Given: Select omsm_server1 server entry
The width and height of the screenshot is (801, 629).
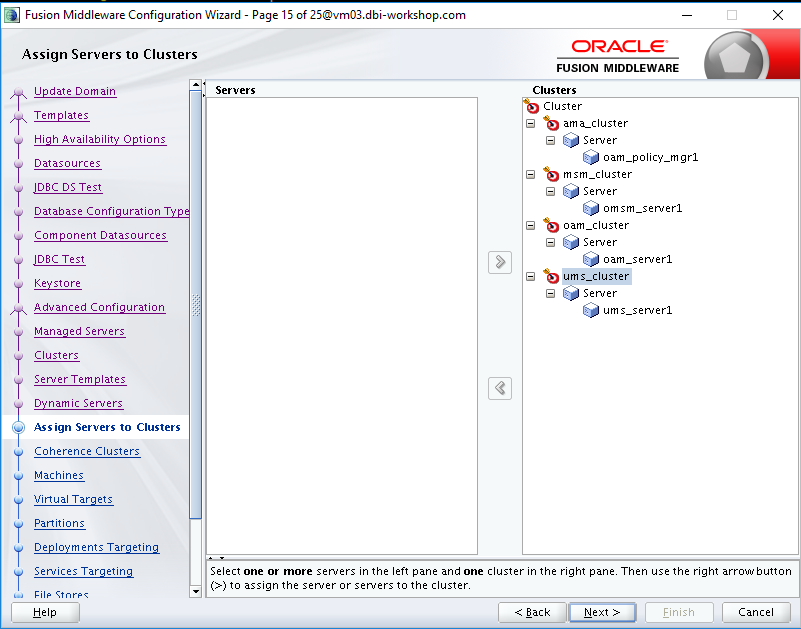Looking at the screenshot, I should 642,208.
